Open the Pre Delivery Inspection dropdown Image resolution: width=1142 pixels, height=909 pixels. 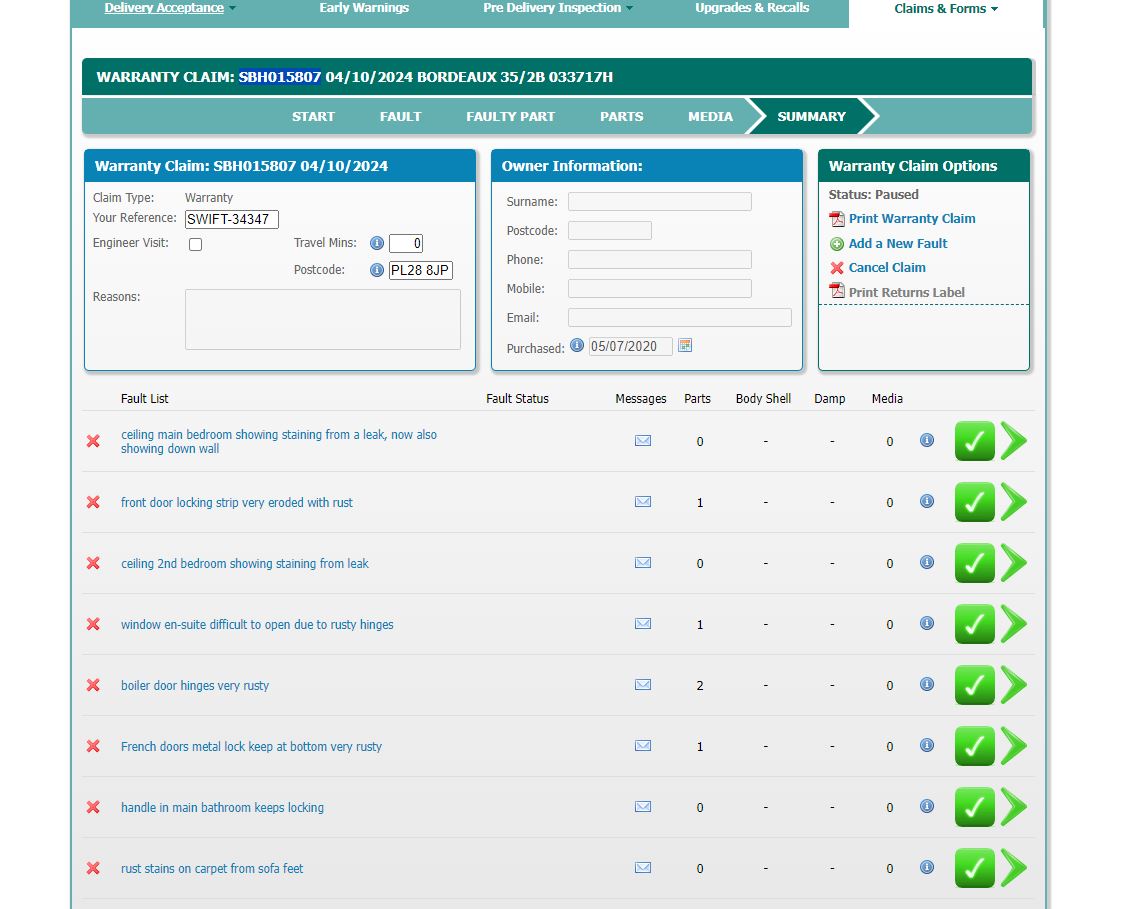point(558,8)
